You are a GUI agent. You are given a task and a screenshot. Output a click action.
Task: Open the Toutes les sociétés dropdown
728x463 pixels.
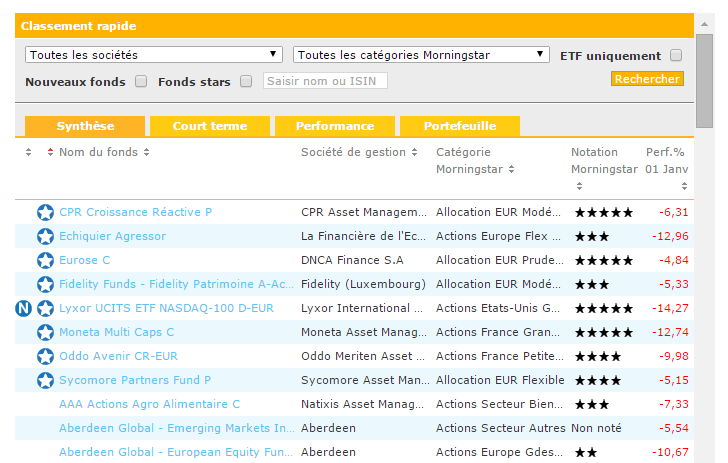point(154,55)
